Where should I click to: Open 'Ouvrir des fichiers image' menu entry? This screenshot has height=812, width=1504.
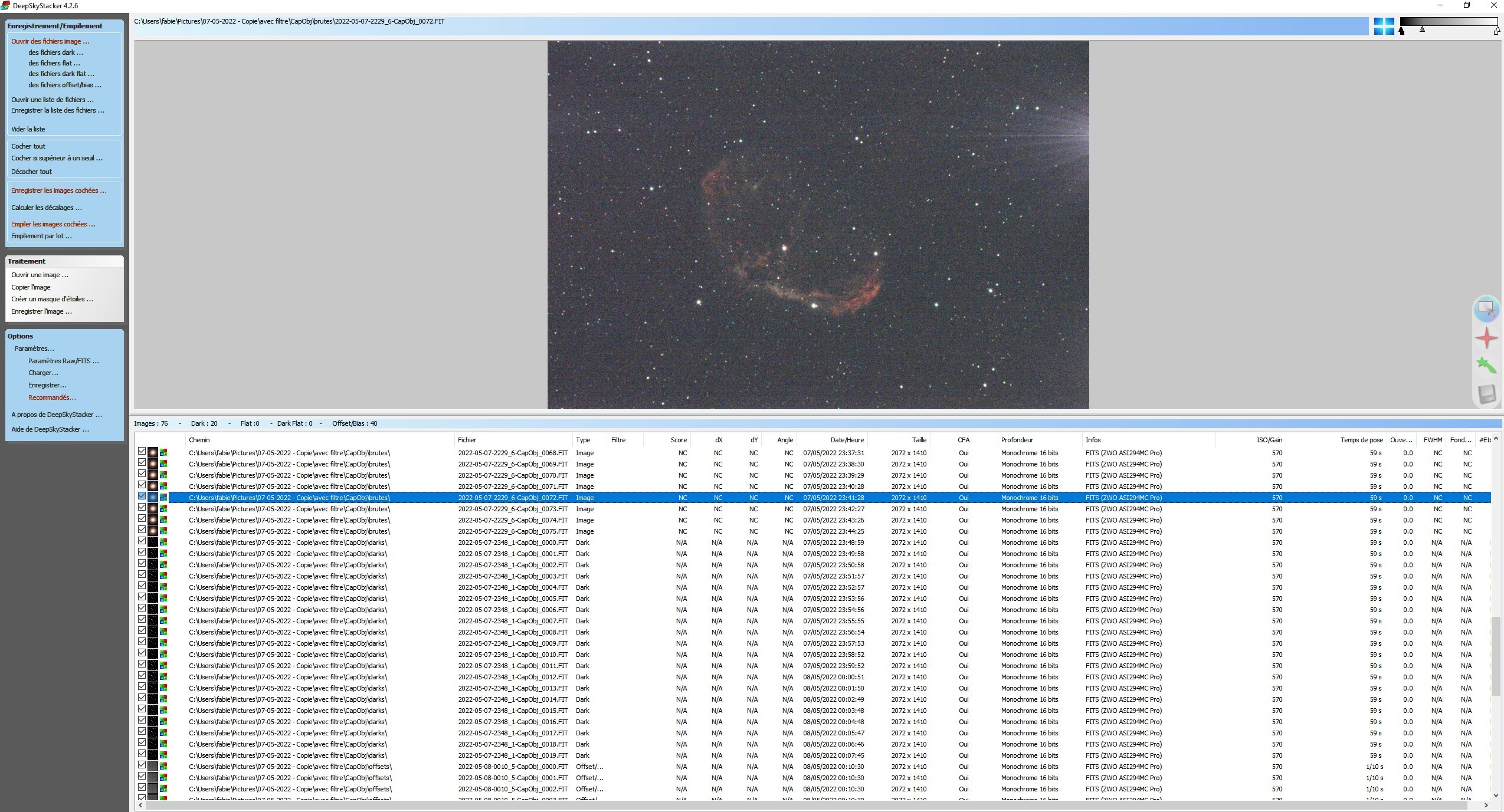(50, 41)
